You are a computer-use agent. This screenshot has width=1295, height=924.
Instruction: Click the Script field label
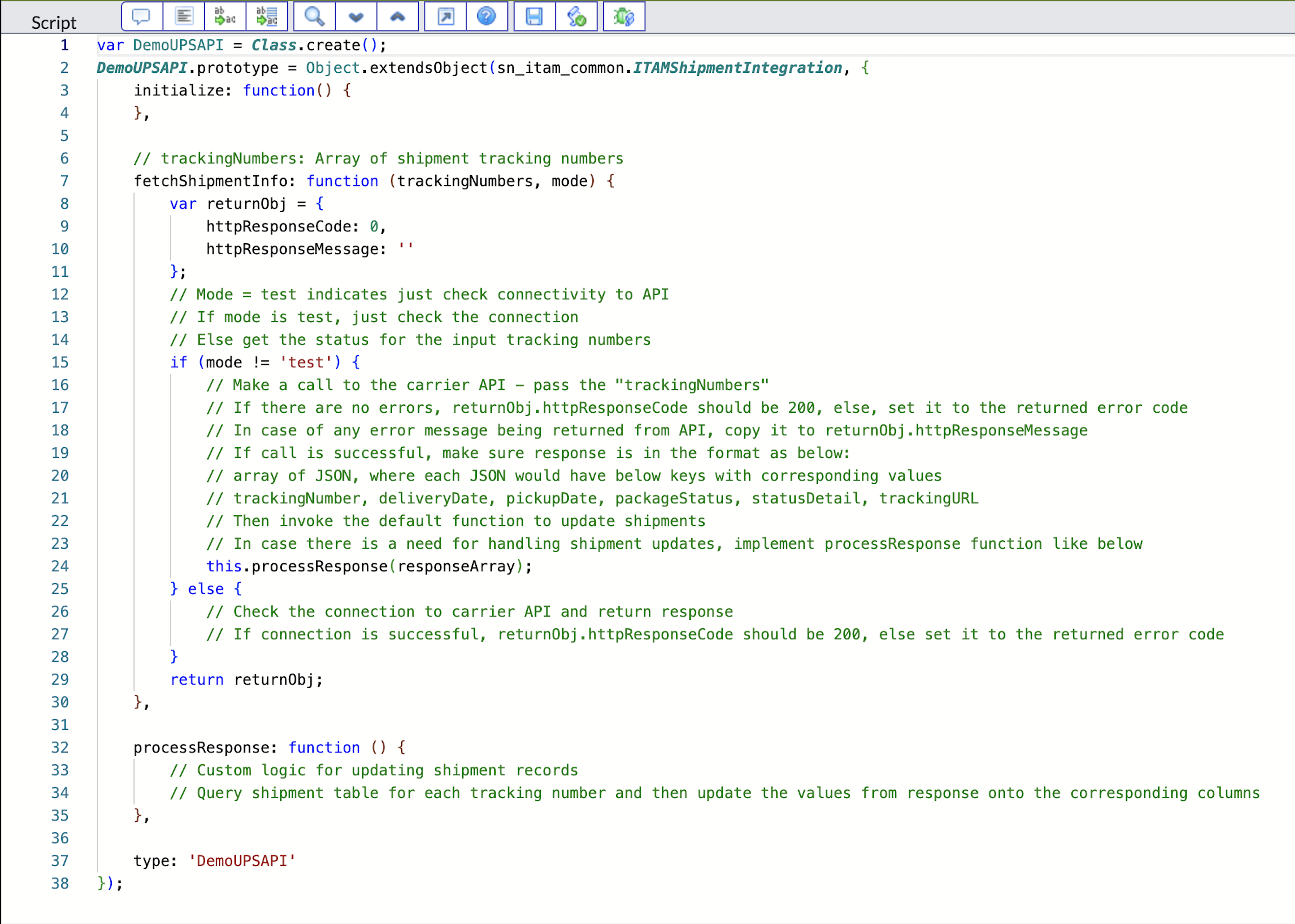[x=53, y=23]
